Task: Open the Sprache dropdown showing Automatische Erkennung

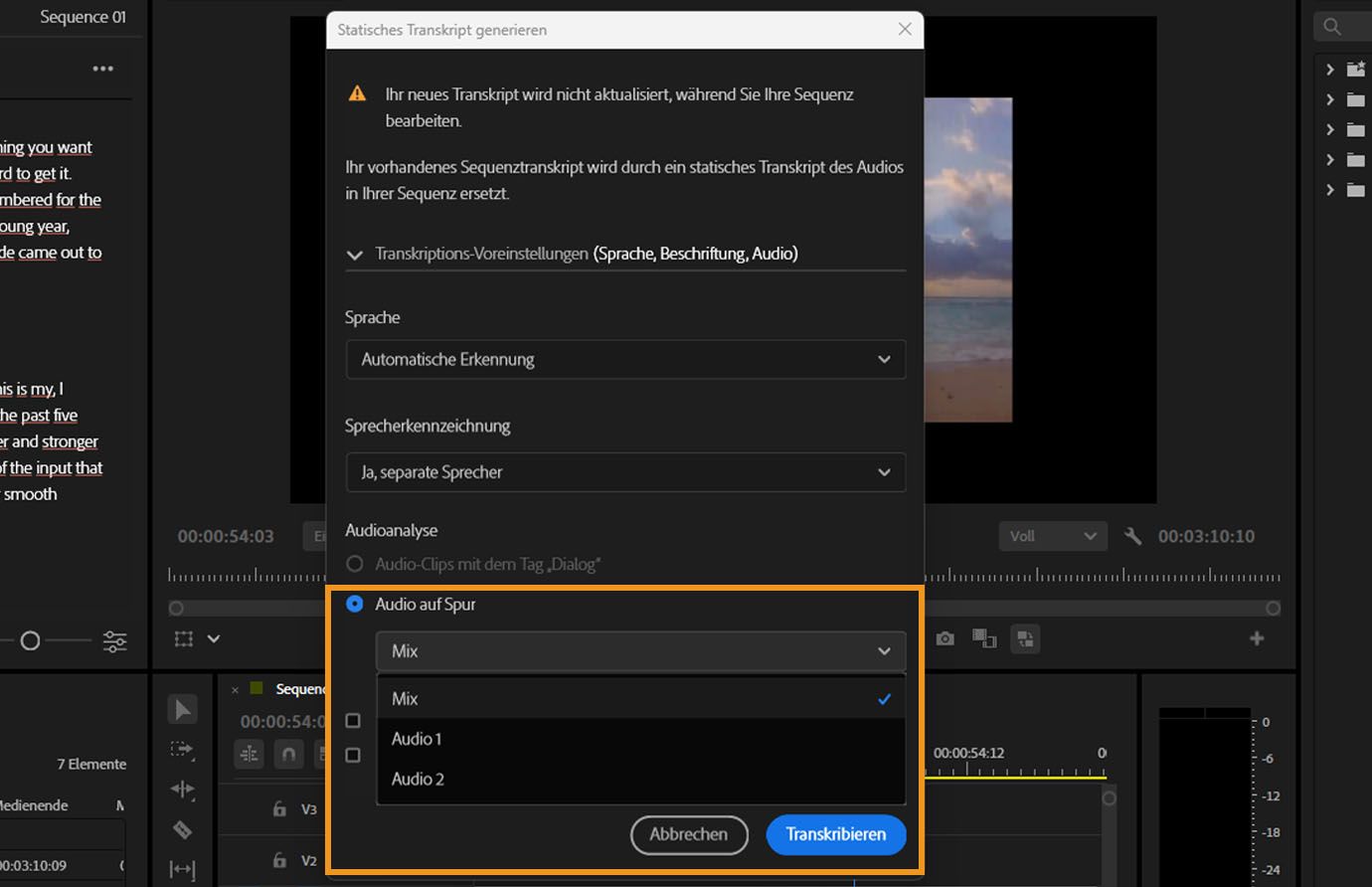Action: [x=624, y=359]
